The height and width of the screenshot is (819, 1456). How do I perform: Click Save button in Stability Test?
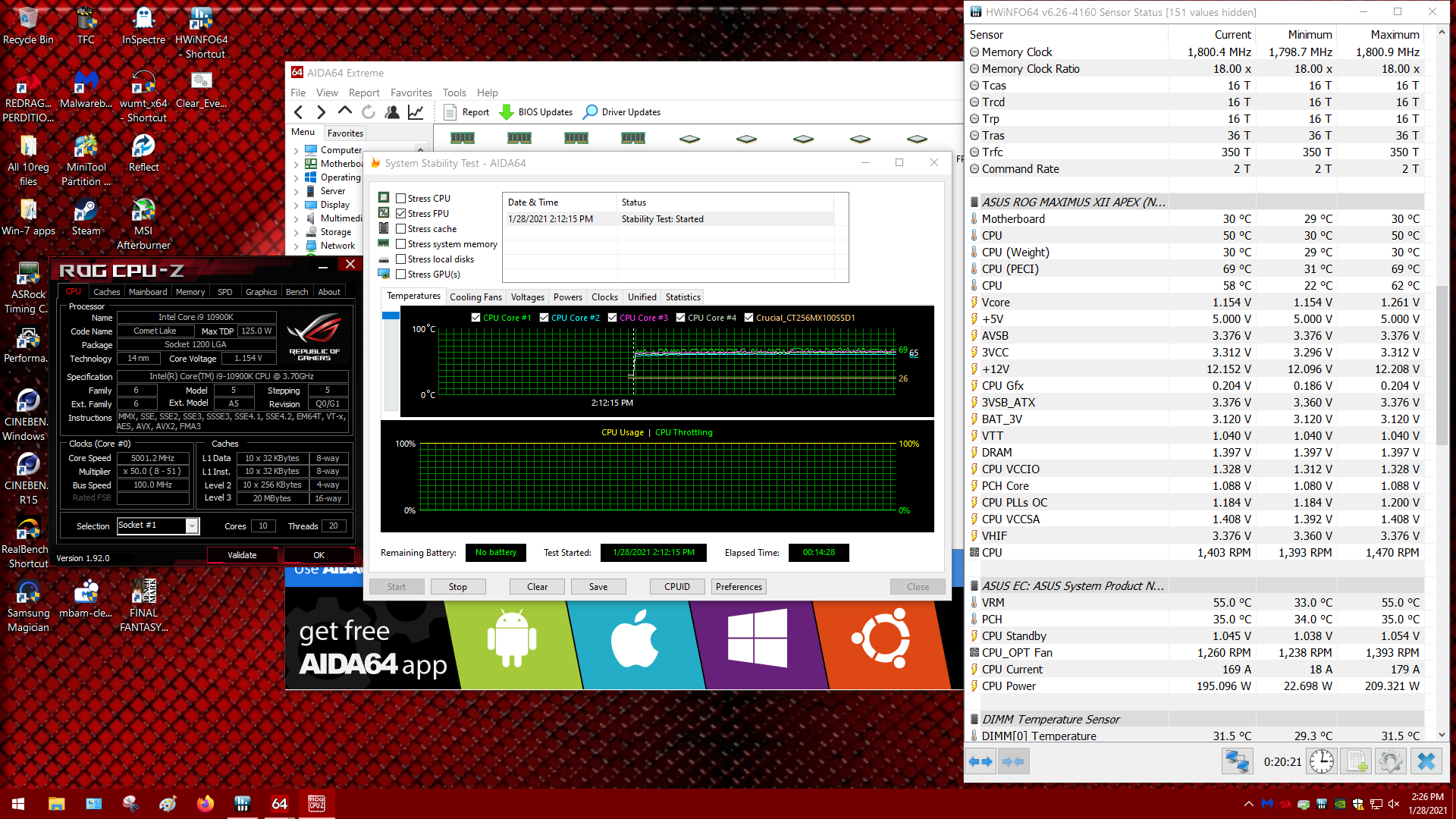598,587
